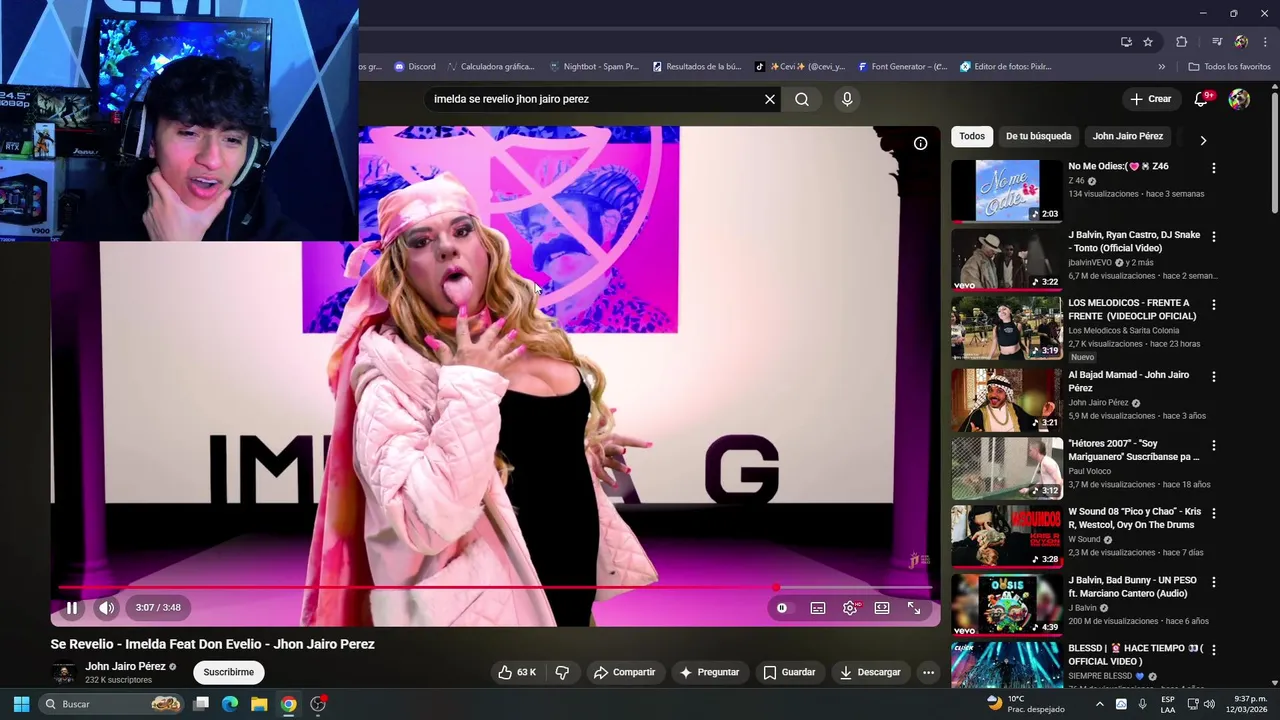Open options for Hétores 2007 video
The image size is (1280, 720).
tap(1214, 445)
